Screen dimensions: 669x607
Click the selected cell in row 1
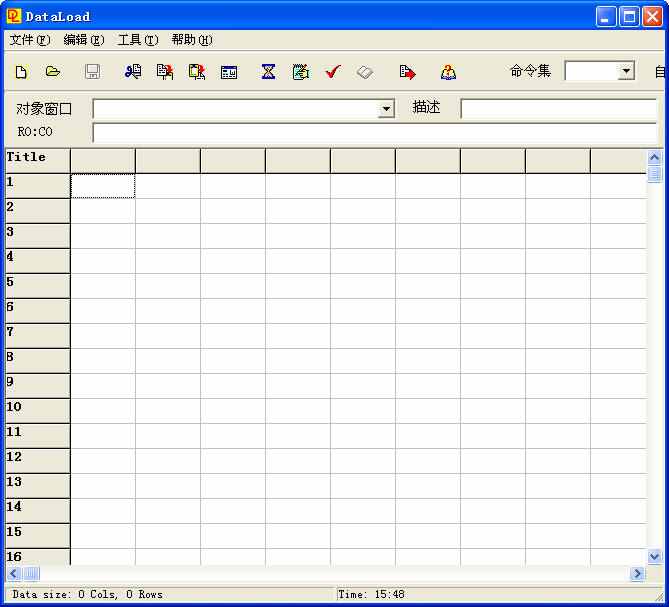tap(103, 186)
